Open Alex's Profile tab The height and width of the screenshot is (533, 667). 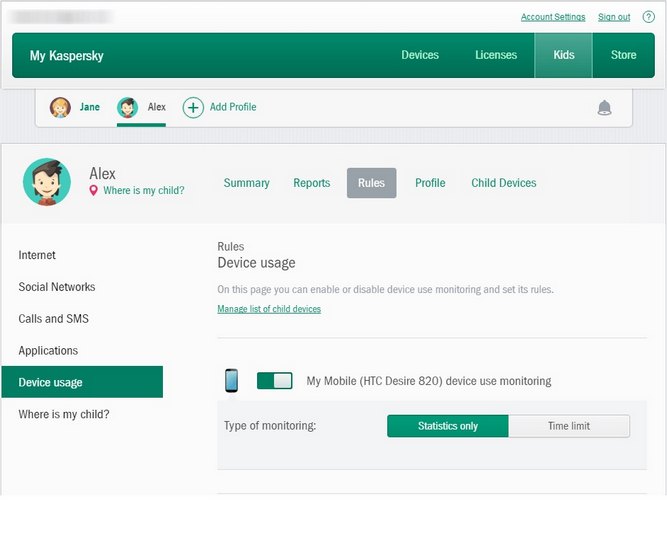coord(430,183)
